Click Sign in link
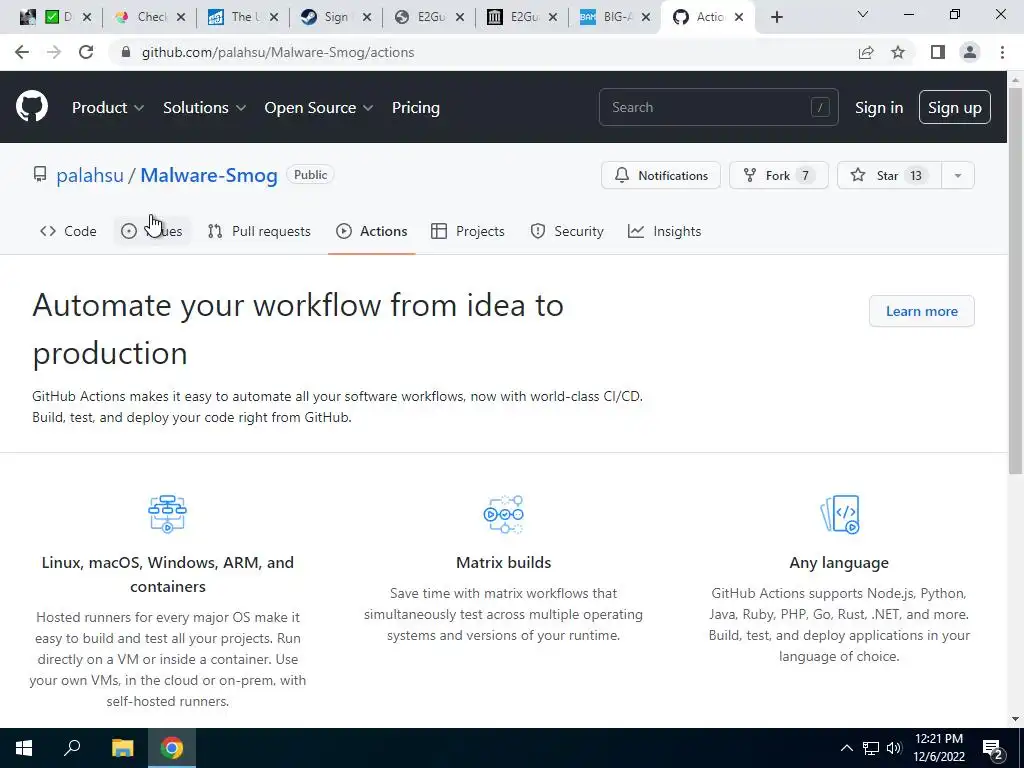1024x768 pixels. click(x=879, y=108)
